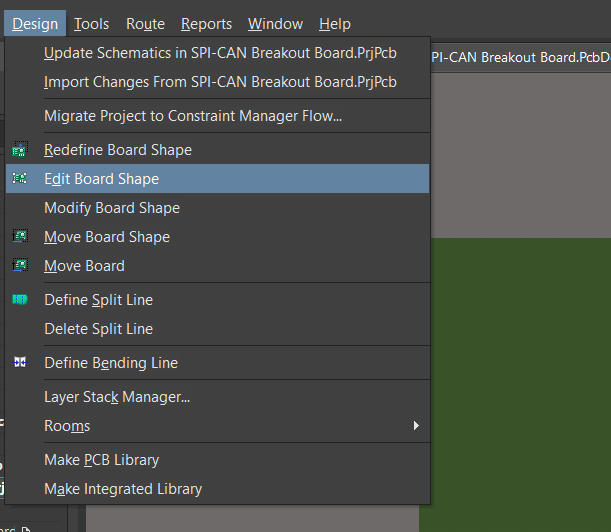The image size is (611, 532).
Task: Open the Route menu
Action: pyautogui.click(x=145, y=24)
